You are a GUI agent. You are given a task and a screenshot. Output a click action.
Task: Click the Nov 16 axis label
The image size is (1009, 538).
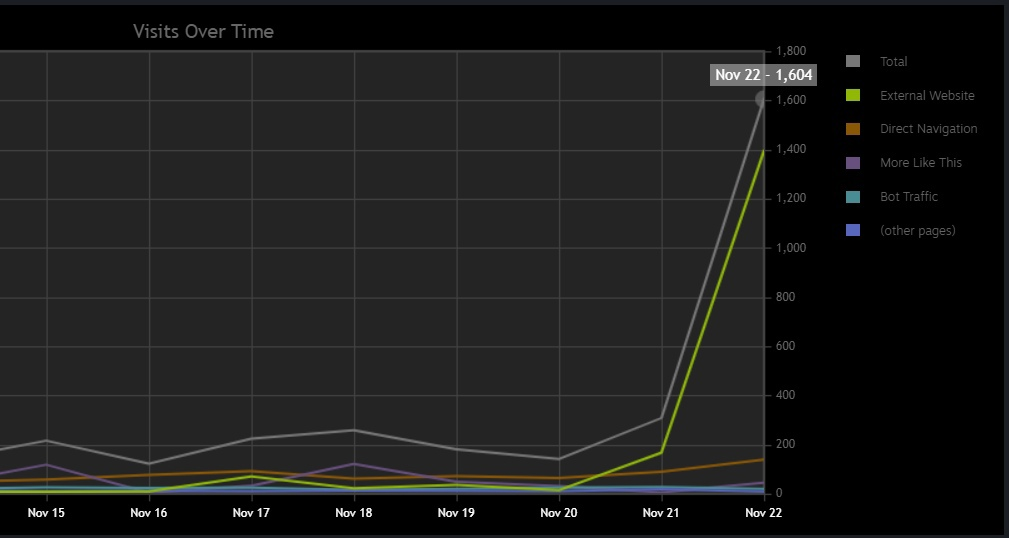pos(149,513)
